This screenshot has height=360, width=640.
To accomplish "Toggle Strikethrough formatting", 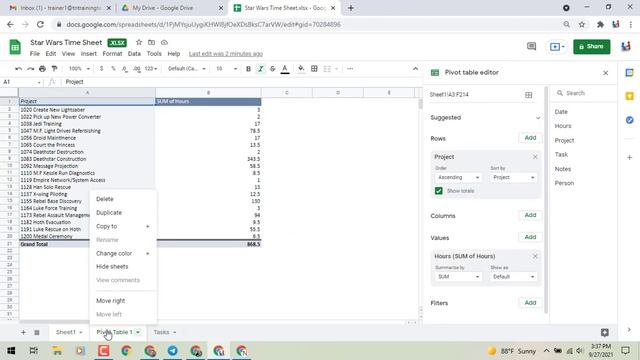I will [x=273, y=69].
